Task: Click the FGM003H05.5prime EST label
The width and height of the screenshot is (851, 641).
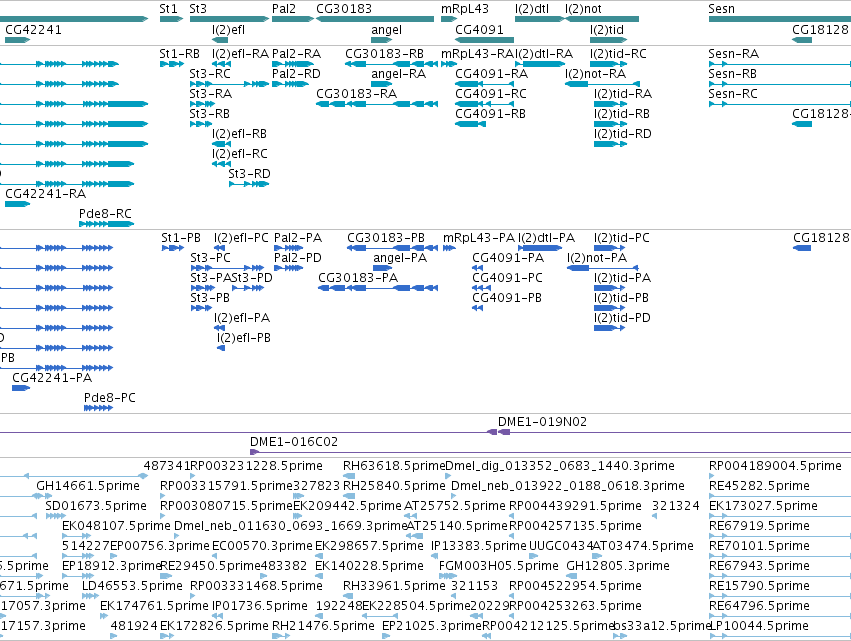Action: [x=498, y=566]
